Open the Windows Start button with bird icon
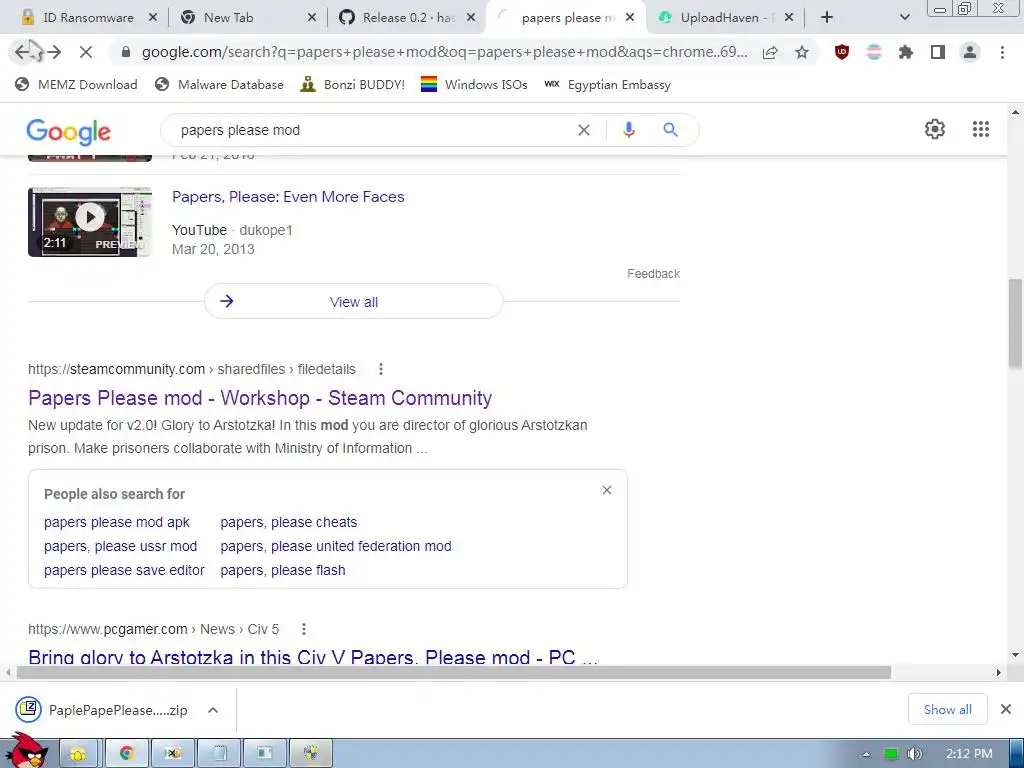This screenshot has width=1024, height=768. pos(25,751)
